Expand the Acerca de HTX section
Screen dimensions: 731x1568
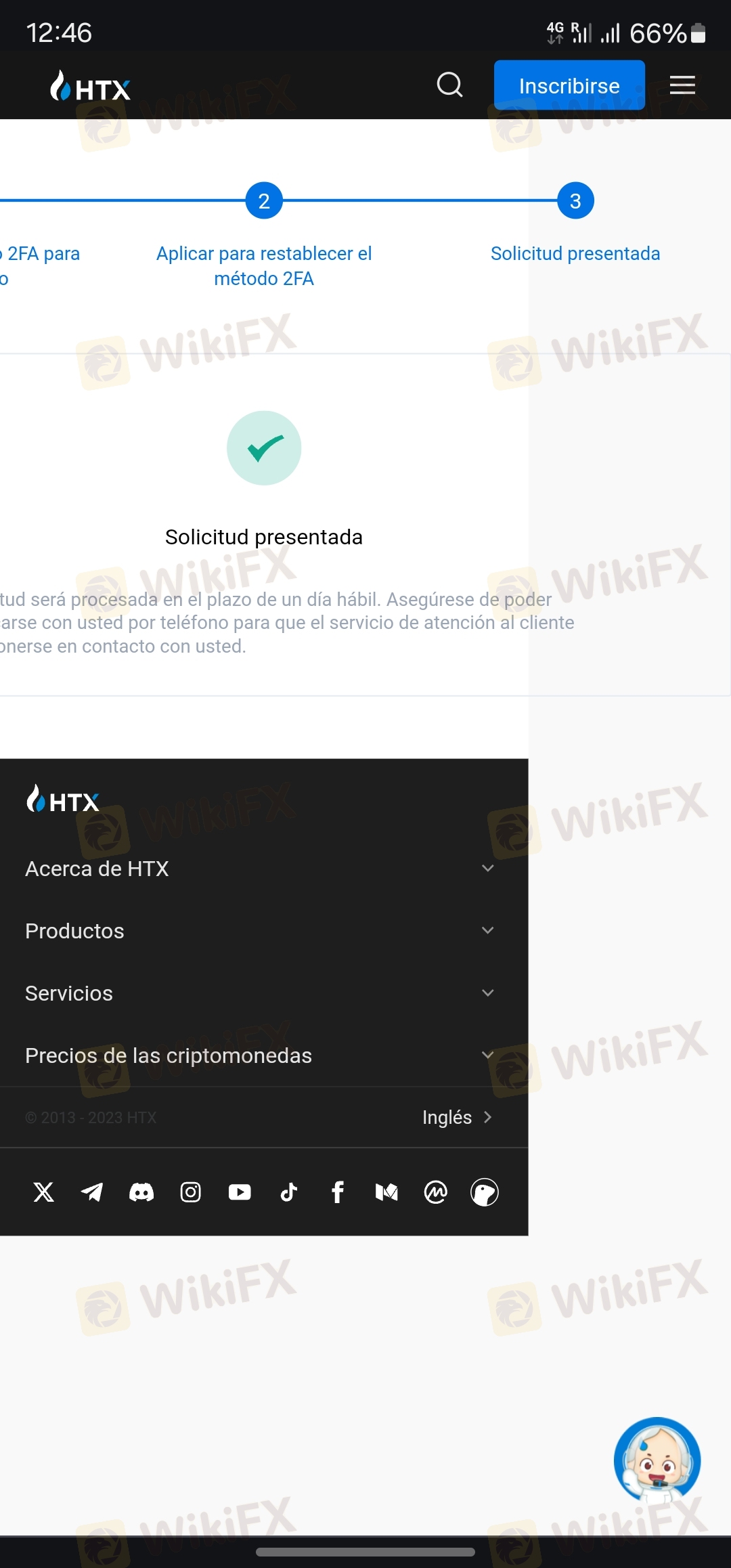tap(261, 869)
